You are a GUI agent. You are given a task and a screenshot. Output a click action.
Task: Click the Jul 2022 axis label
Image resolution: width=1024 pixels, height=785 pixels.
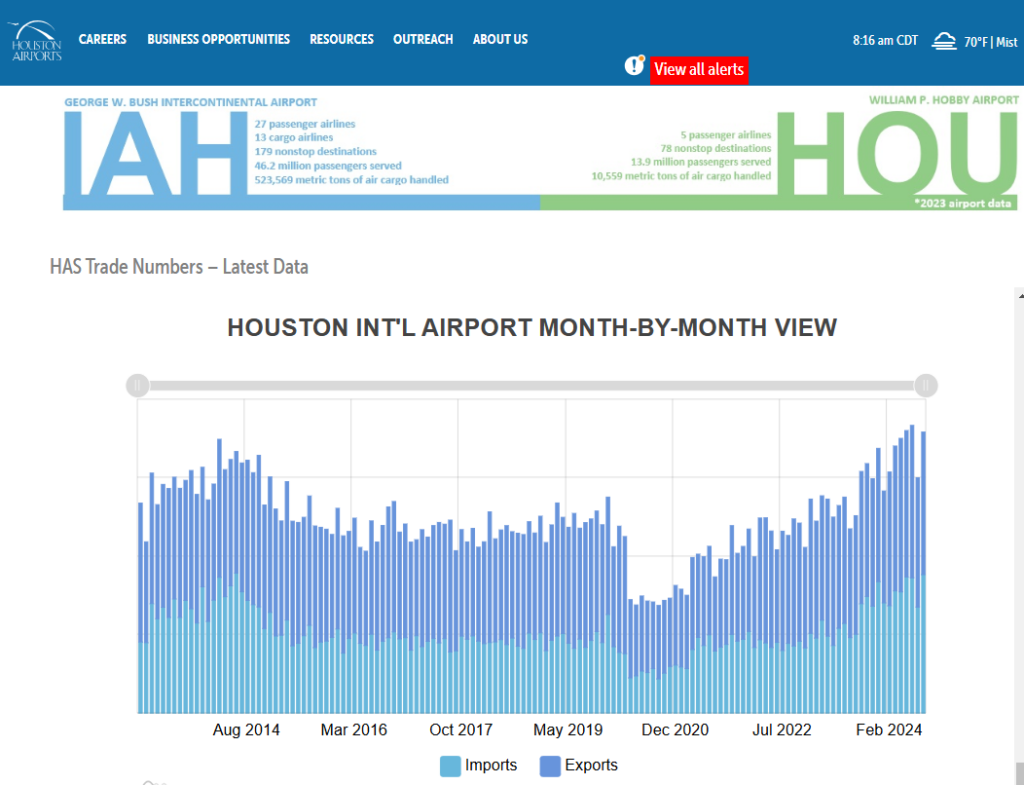782,729
